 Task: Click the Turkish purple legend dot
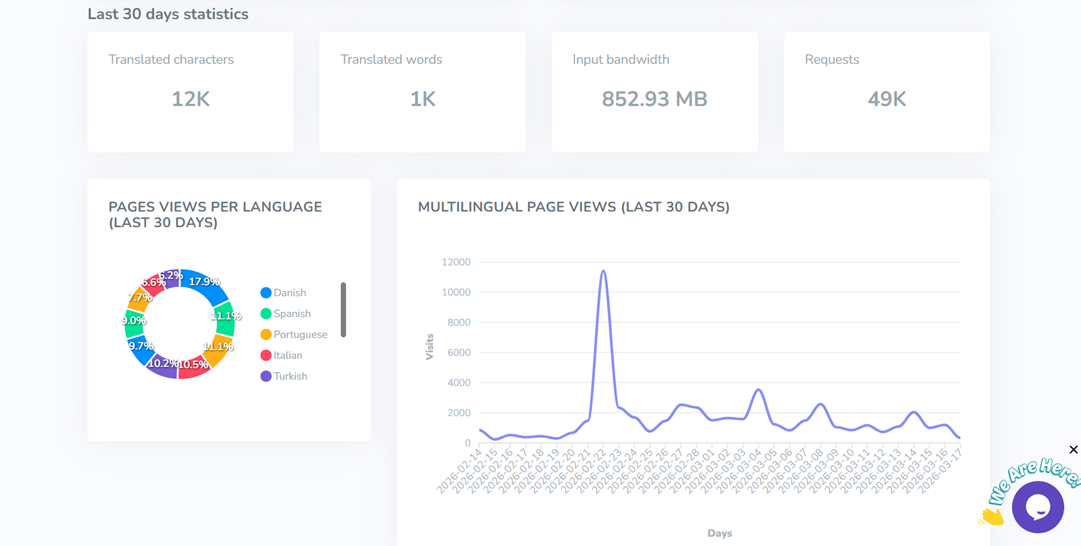click(x=266, y=377)
